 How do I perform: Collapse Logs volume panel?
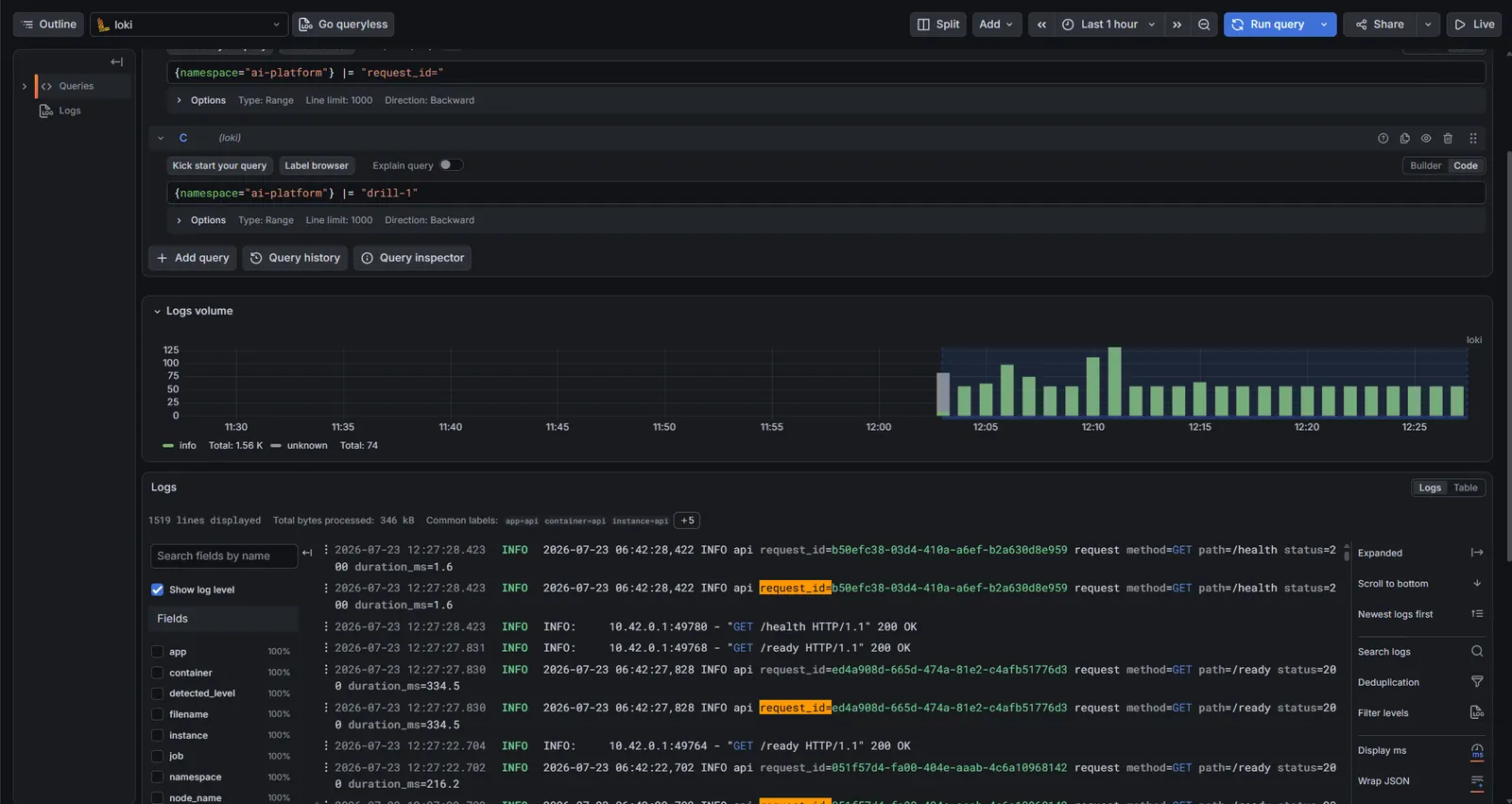157,311
